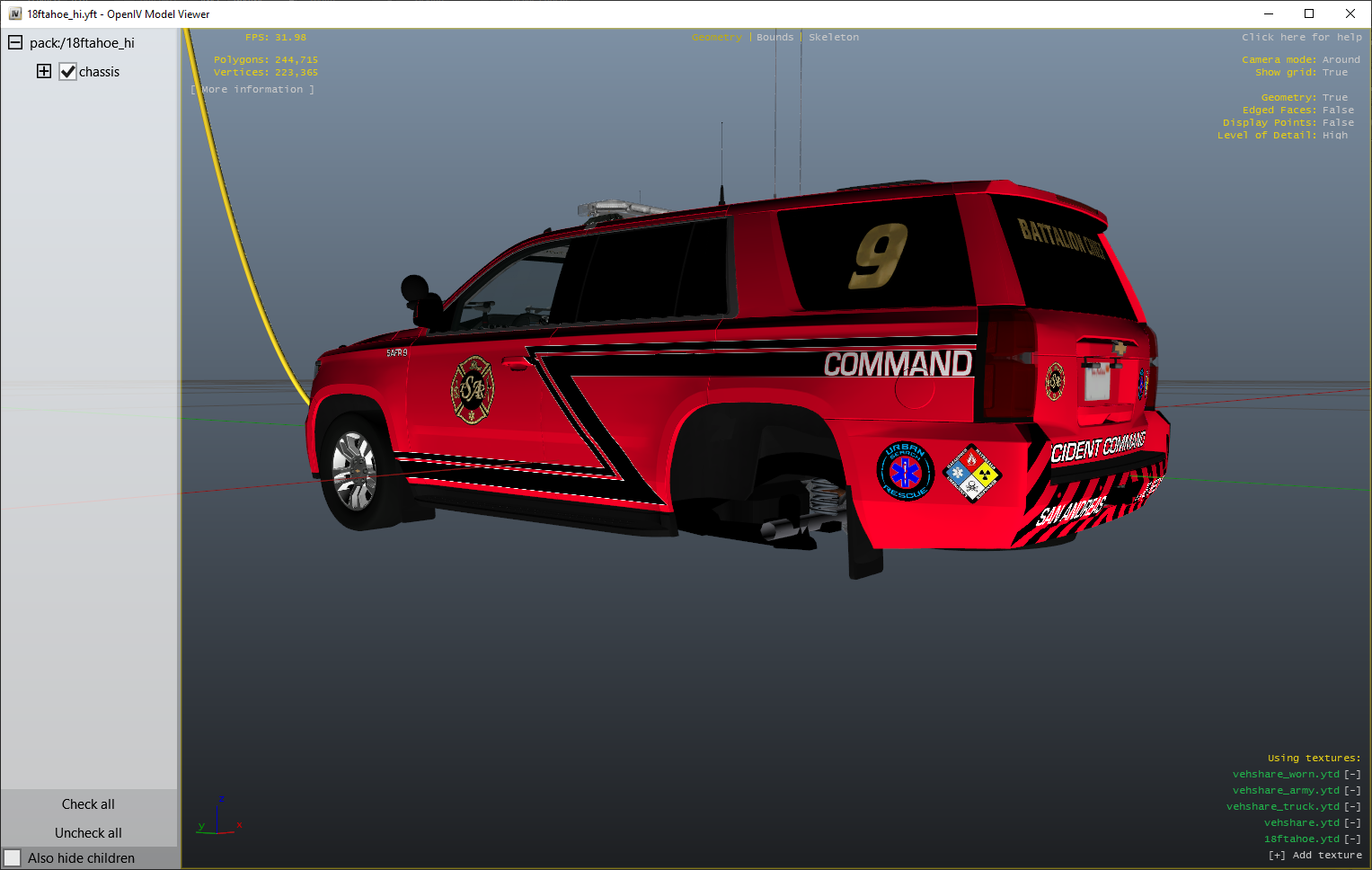This screenshot has width=1372, height=870.
Task: Click the XYZ axis gizmo
Action: pyautogui.click(x=219, y=816)
